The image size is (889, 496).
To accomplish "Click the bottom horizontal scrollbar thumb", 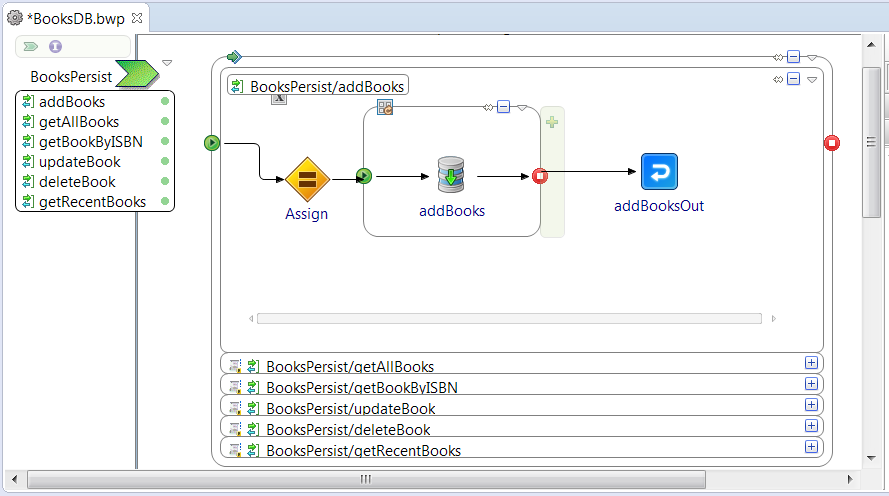I will click(366, 480).
